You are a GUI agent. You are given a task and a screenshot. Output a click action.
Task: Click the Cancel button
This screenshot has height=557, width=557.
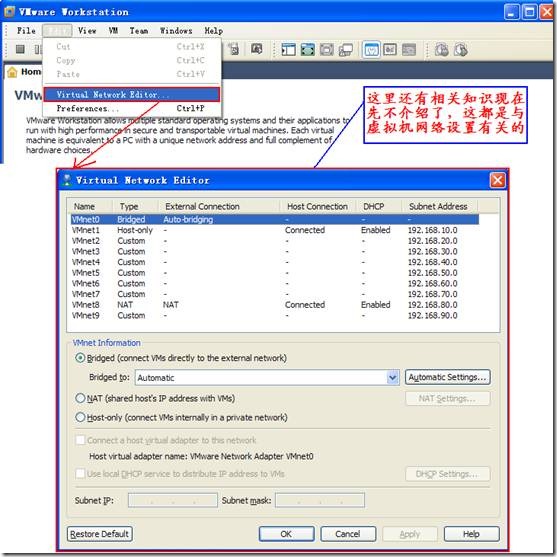(348, 534)
